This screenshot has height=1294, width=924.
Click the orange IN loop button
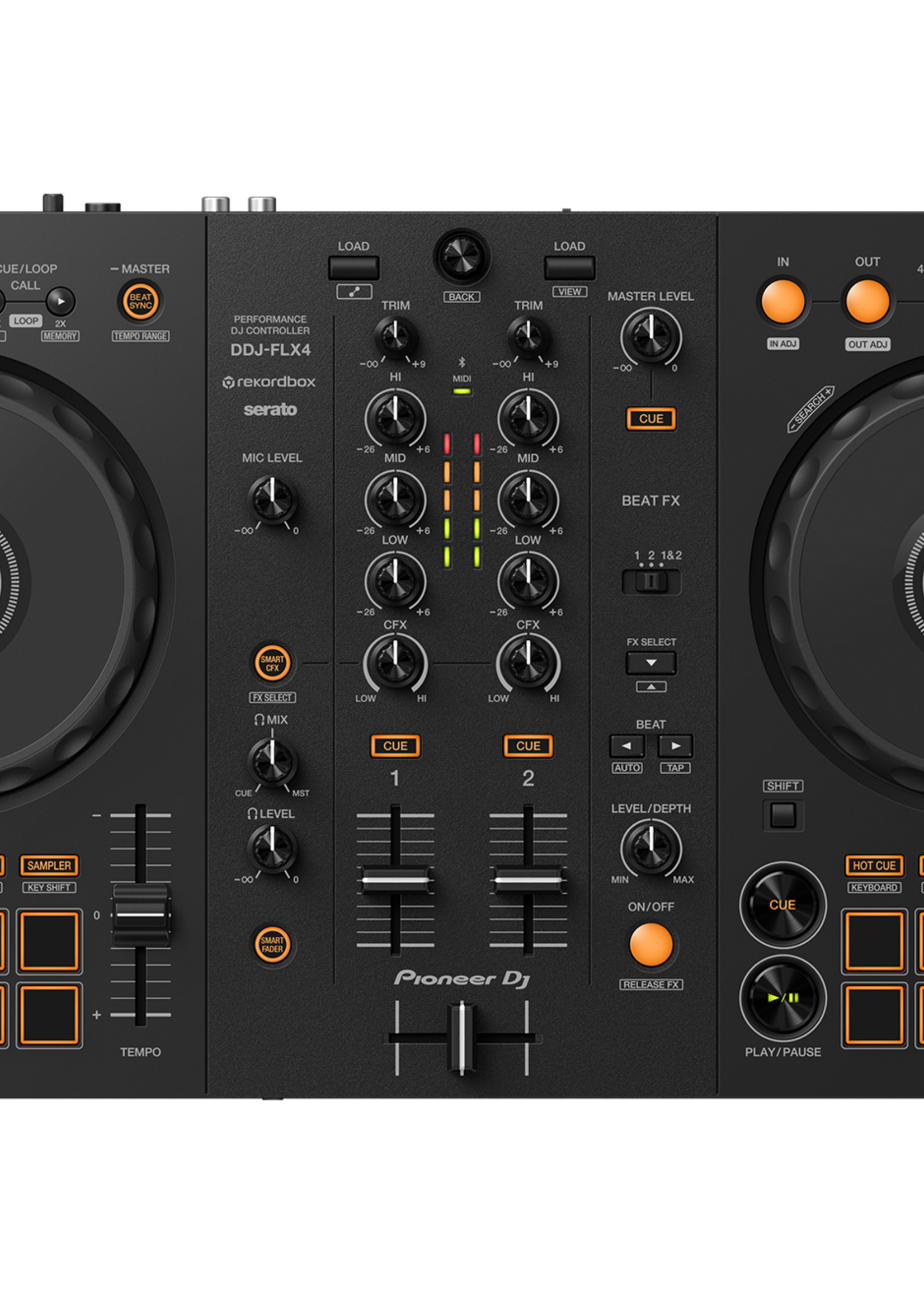(783, 301)
